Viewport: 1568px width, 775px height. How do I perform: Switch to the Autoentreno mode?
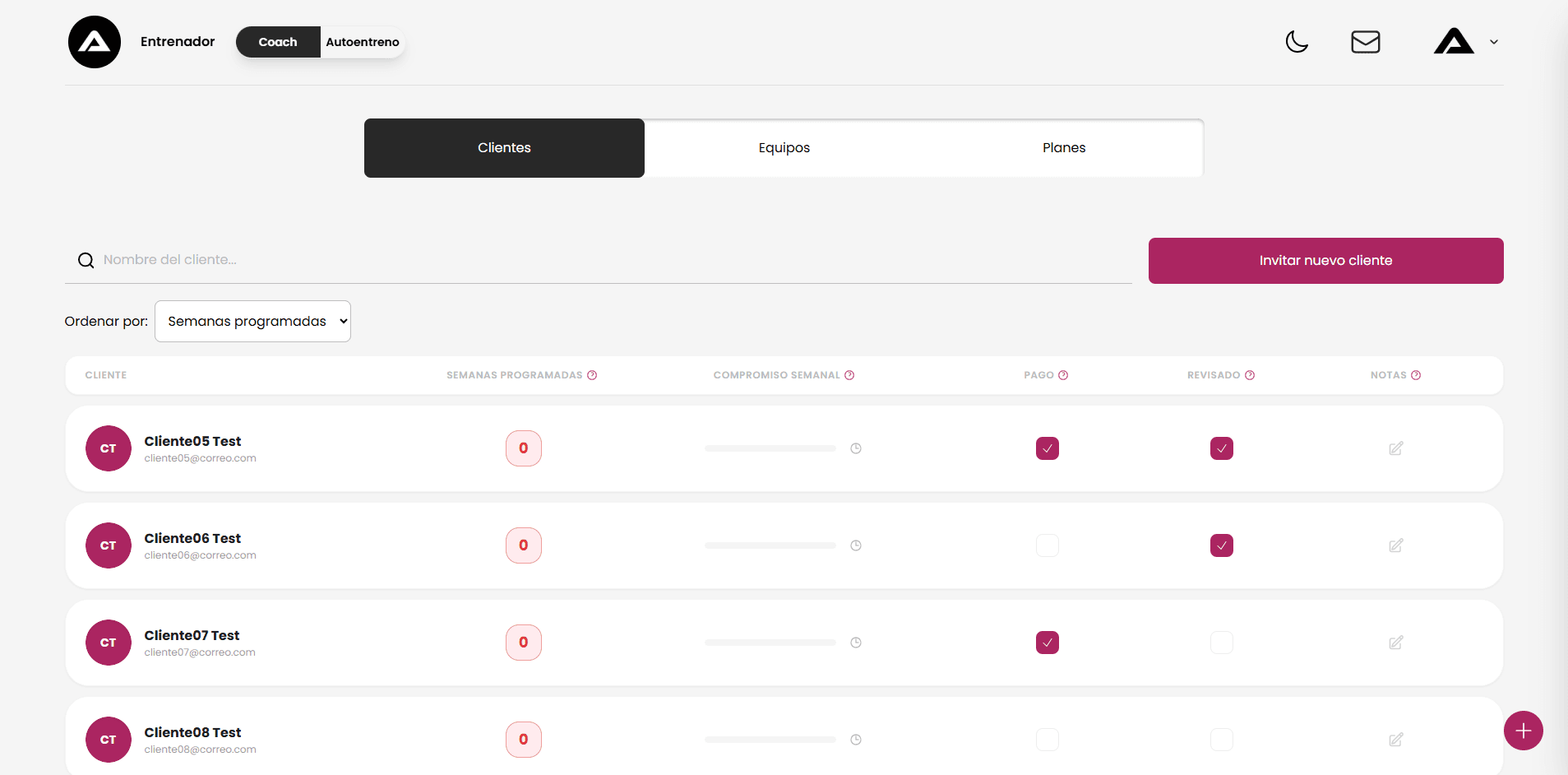click(362, 42)
